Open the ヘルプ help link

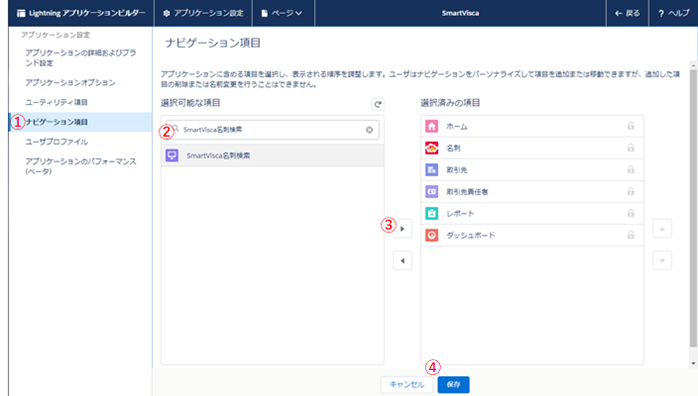(x=674, y=13)
